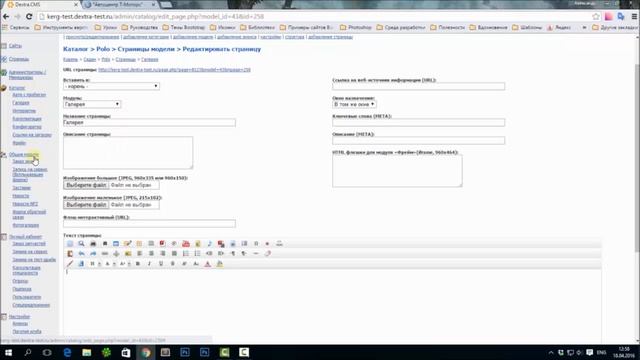Click the paste clipboard icon in editor
Image resolution: width=640 pixels, height=360 pixels.
point(70,253)
